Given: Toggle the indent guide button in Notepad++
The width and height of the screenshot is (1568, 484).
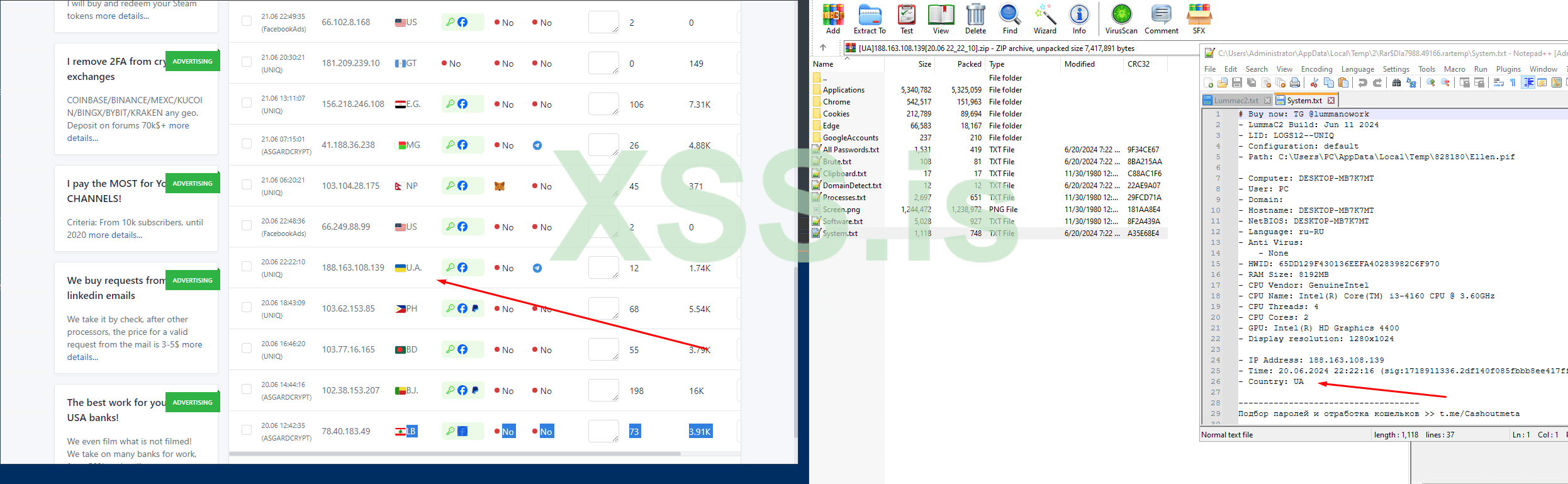Looking at the screenshot, I should [1528, 83].
